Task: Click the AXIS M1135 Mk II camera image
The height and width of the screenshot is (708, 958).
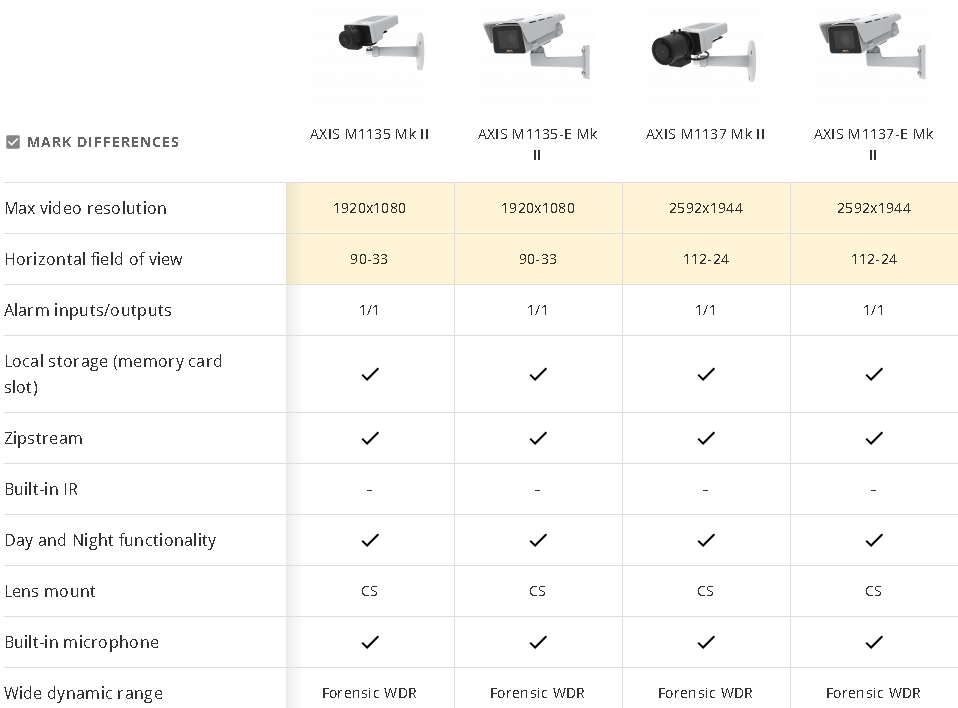Action: tap(369, 50)
